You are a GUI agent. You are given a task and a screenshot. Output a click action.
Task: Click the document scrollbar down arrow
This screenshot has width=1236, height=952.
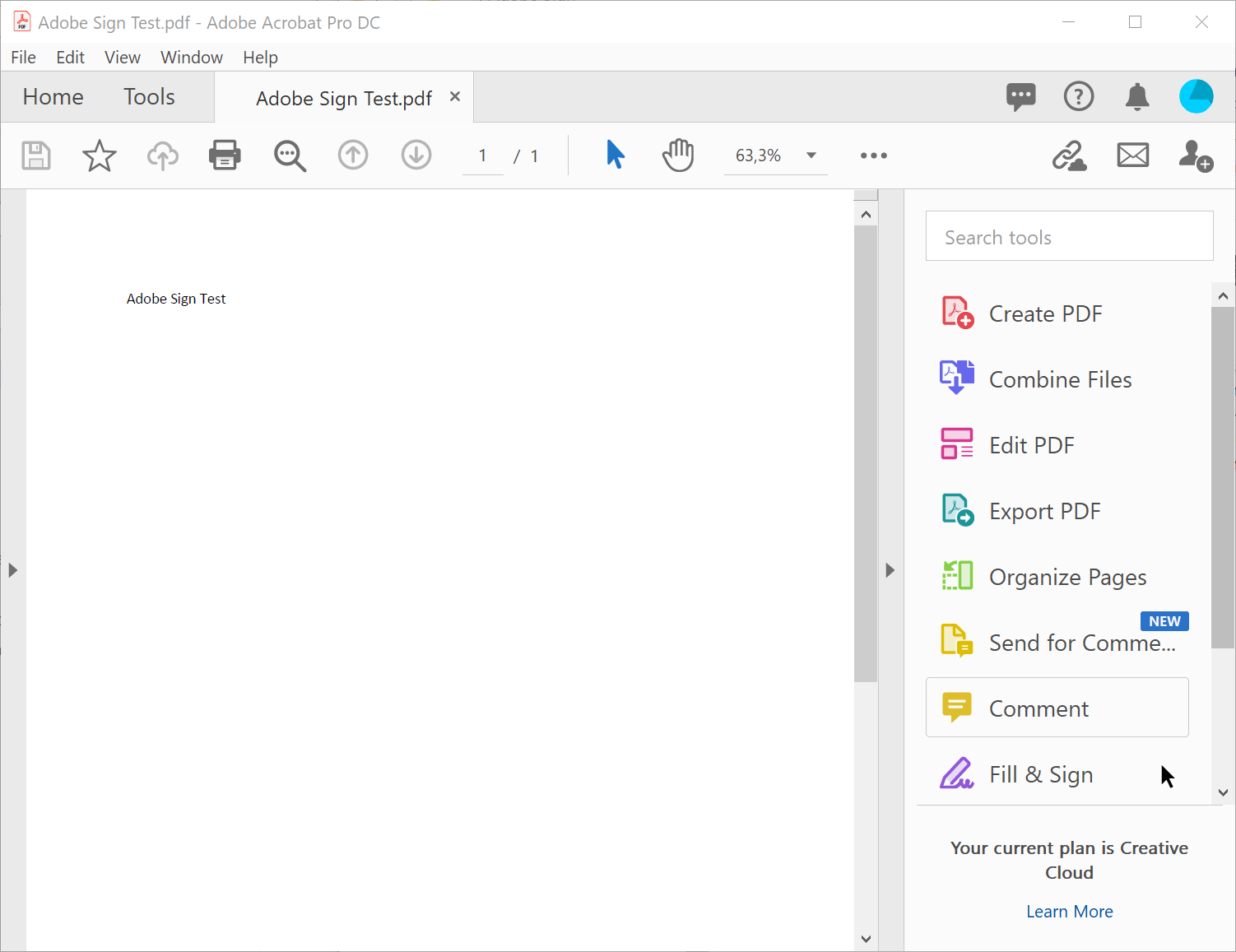click(x=866, y=939)
